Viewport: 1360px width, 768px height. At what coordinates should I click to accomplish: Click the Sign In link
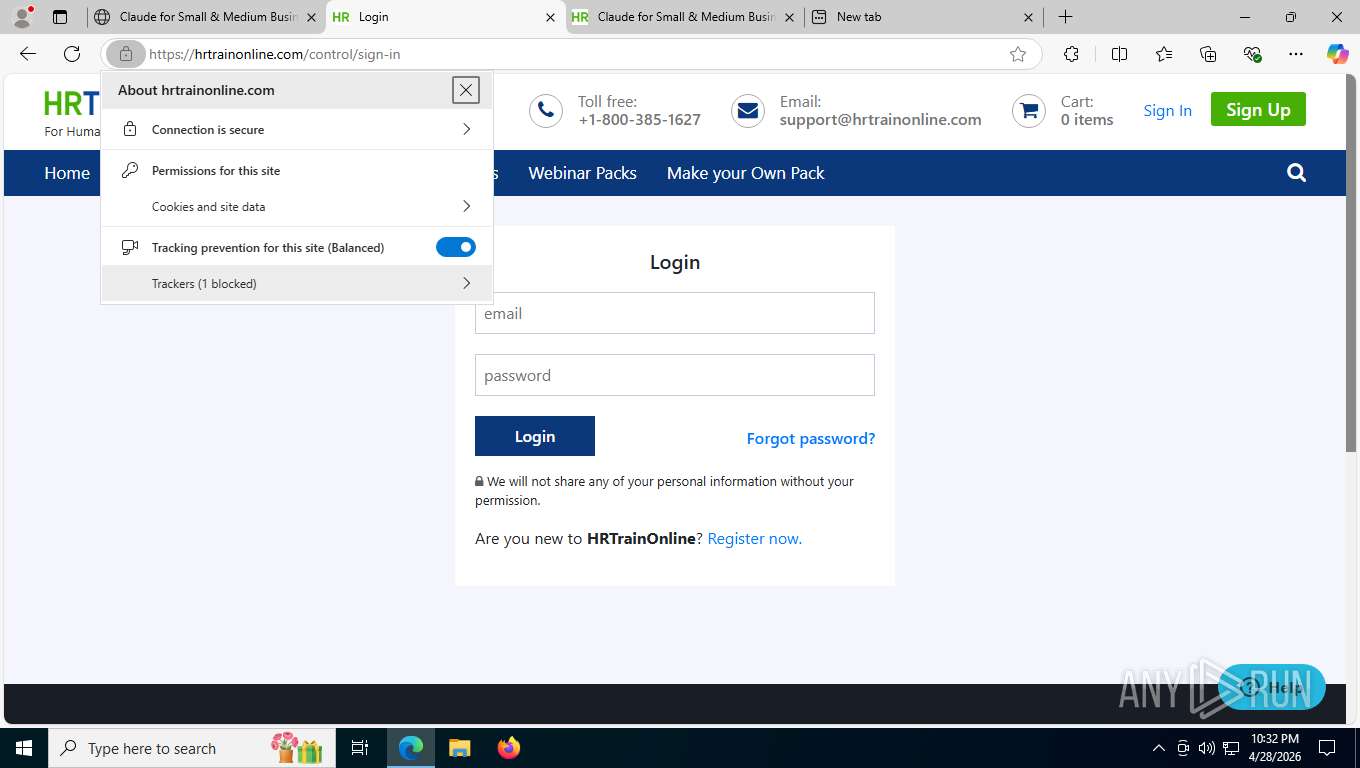tap(1167, 110)
